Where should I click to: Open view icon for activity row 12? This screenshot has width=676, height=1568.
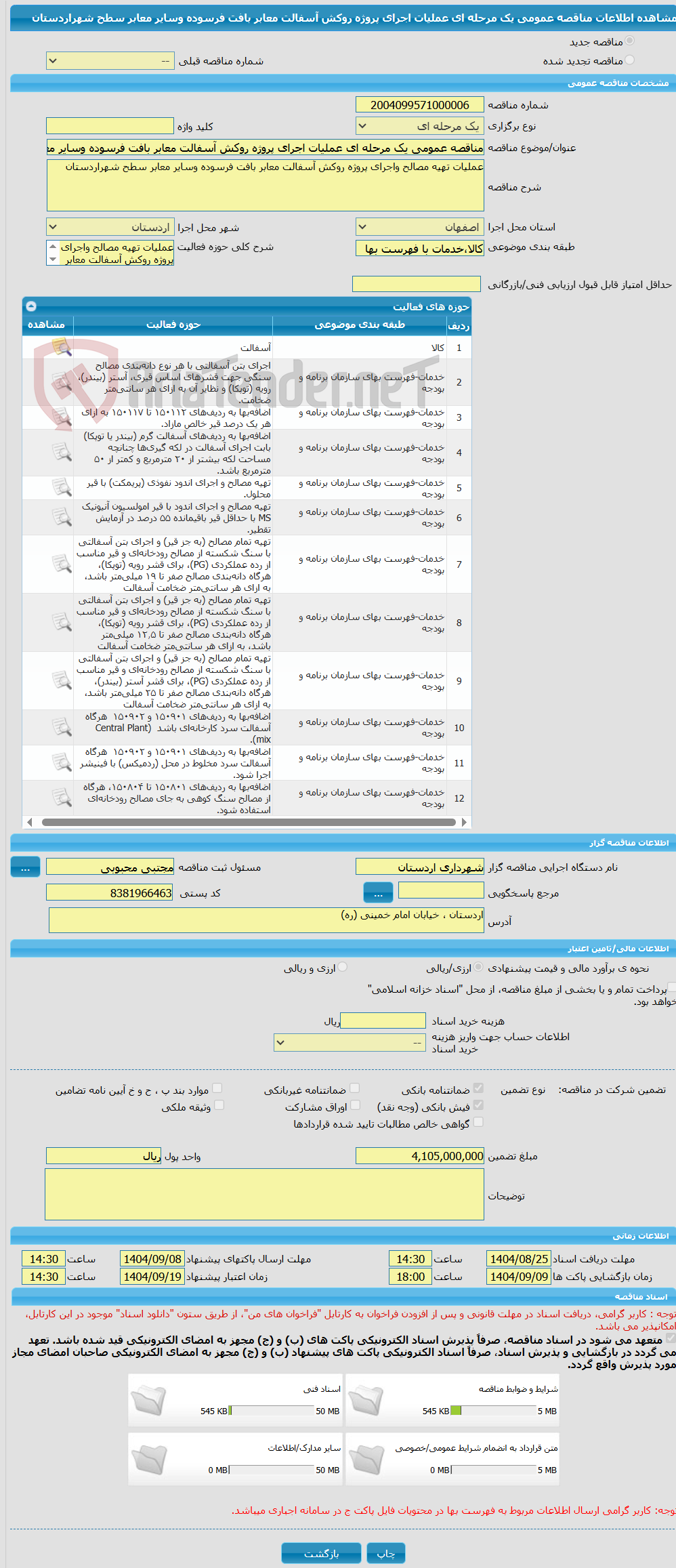[x=62, y=798]
